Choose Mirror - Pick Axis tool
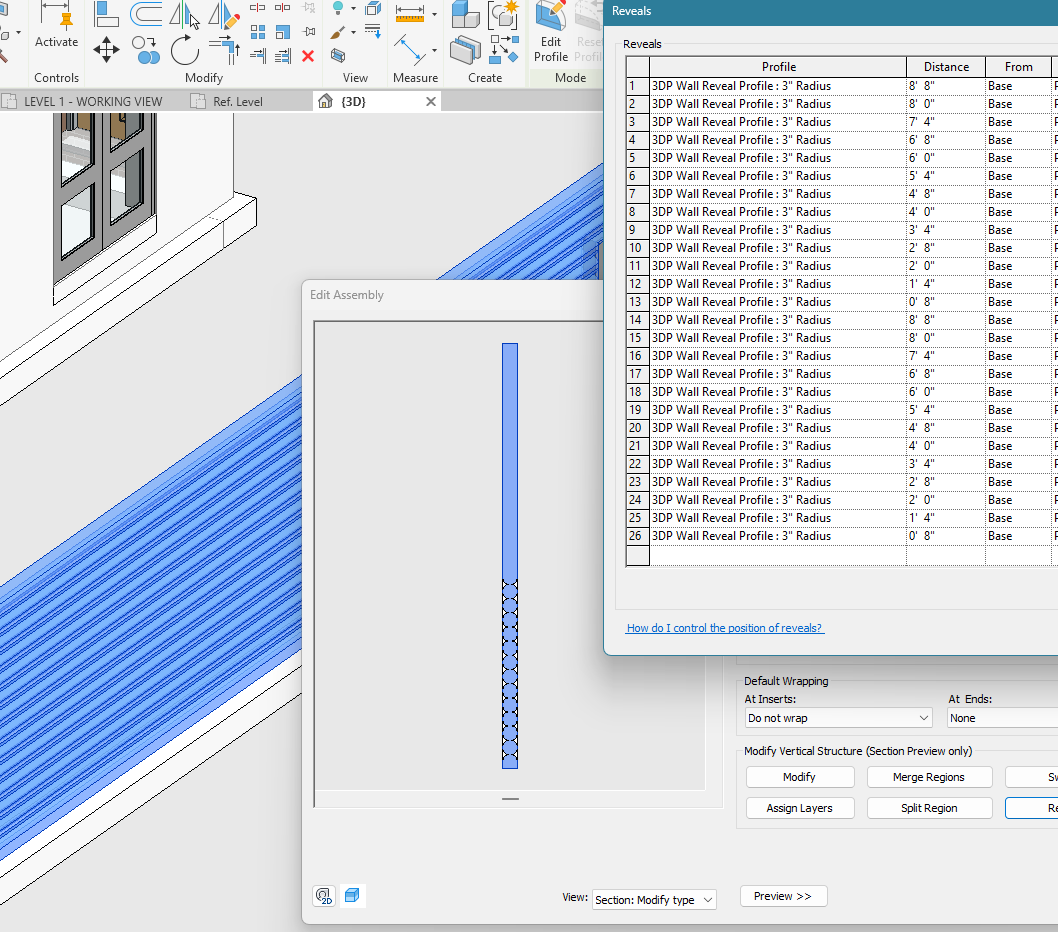This screenshot has height=932, width=1058. [184, 15]
